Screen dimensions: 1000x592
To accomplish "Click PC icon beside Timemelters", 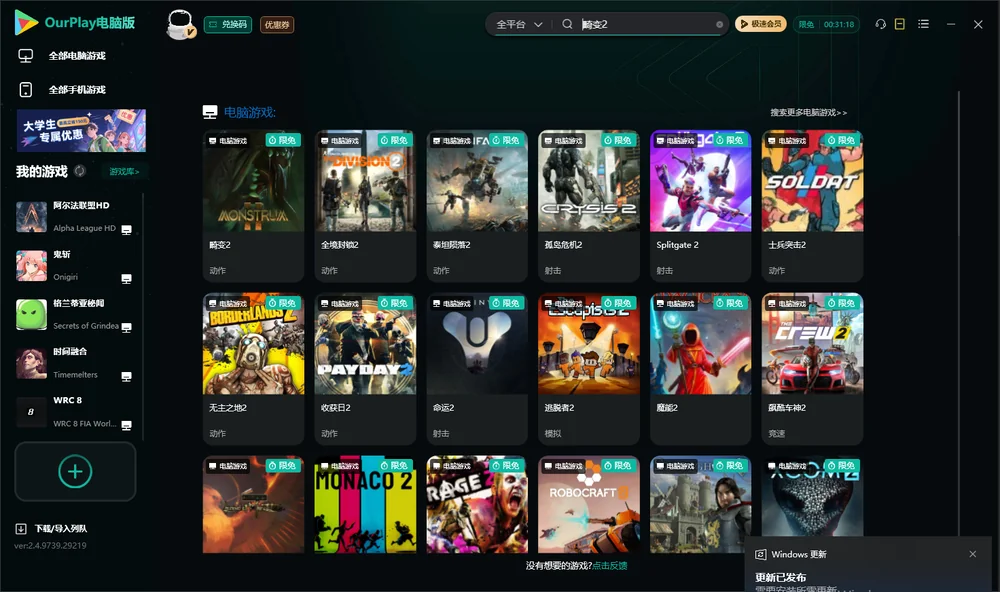I will [x=126, y=376].
